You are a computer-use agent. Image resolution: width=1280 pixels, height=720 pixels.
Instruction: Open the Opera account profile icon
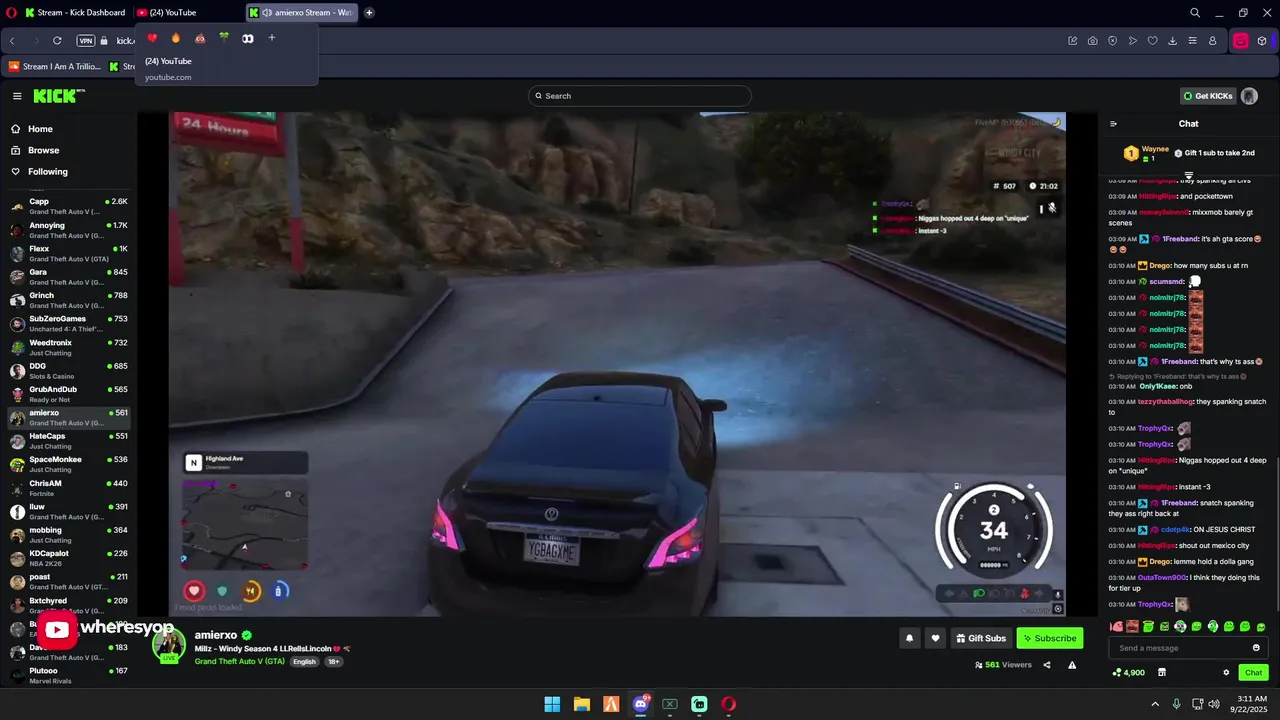pyautogui.click(x=1212, y=41)
